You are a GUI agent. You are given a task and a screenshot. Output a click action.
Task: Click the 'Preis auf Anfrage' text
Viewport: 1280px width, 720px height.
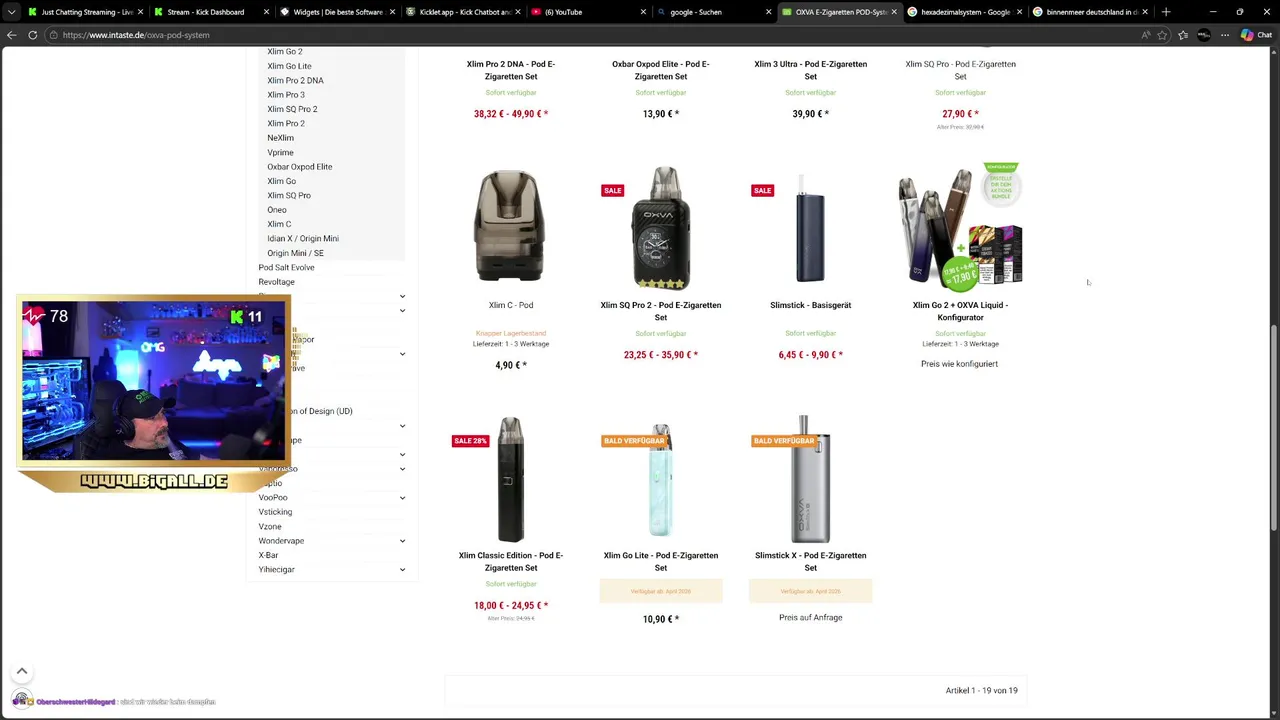coord(811,617)
